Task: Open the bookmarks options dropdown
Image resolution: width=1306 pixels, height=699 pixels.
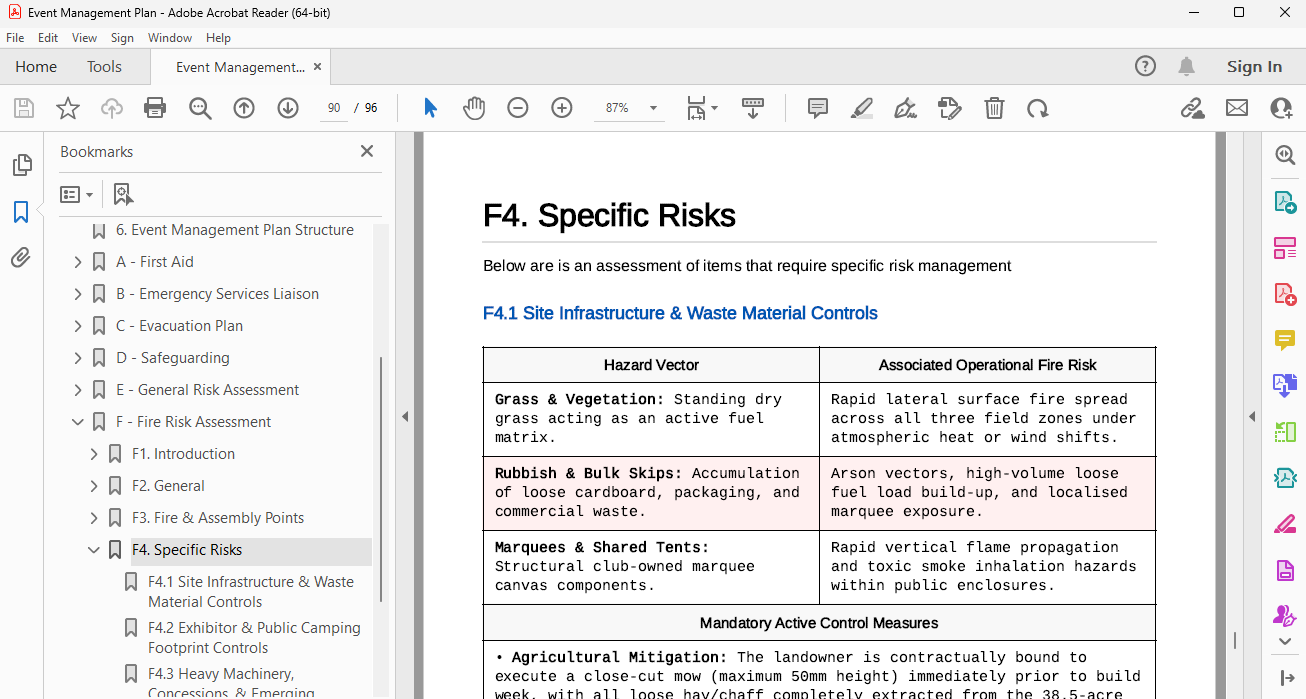Action: (77, 194)
